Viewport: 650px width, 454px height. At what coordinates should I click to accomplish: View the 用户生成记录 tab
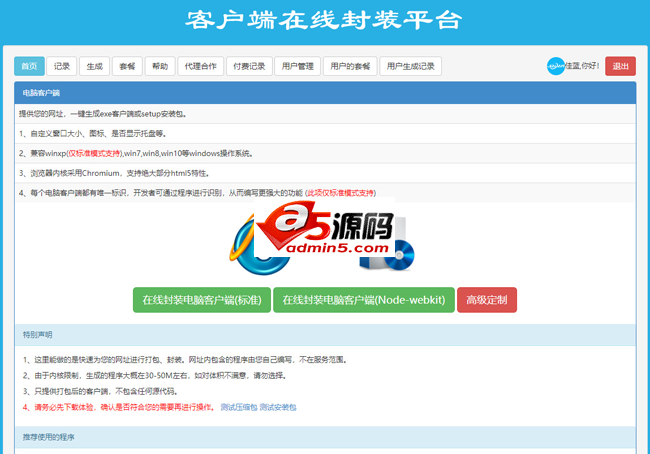click(410, 66)
